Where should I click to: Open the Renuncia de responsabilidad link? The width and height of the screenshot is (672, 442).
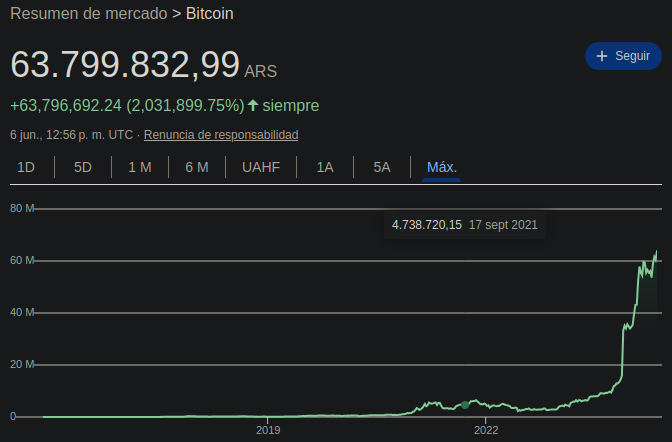pyautogui.click(x=221, y=135)
